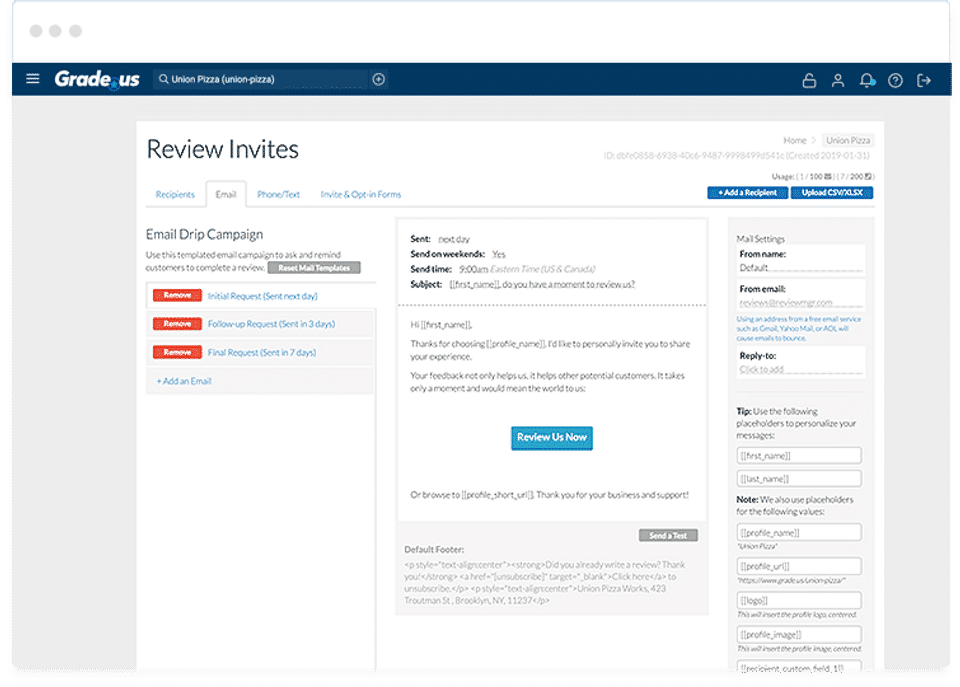
Task: Edit the Sent next day value
Action: 454,239
